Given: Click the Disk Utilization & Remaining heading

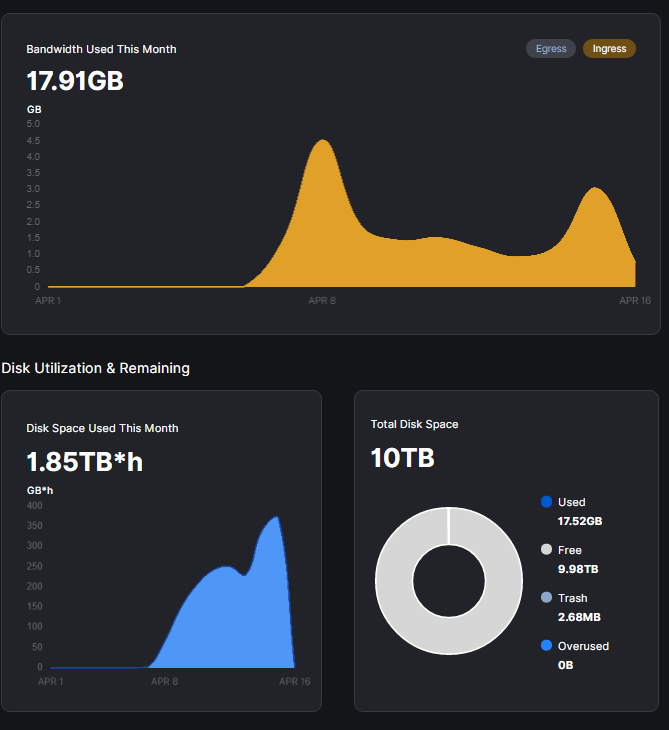Looking at the screenshot, I should click(96, 368).
